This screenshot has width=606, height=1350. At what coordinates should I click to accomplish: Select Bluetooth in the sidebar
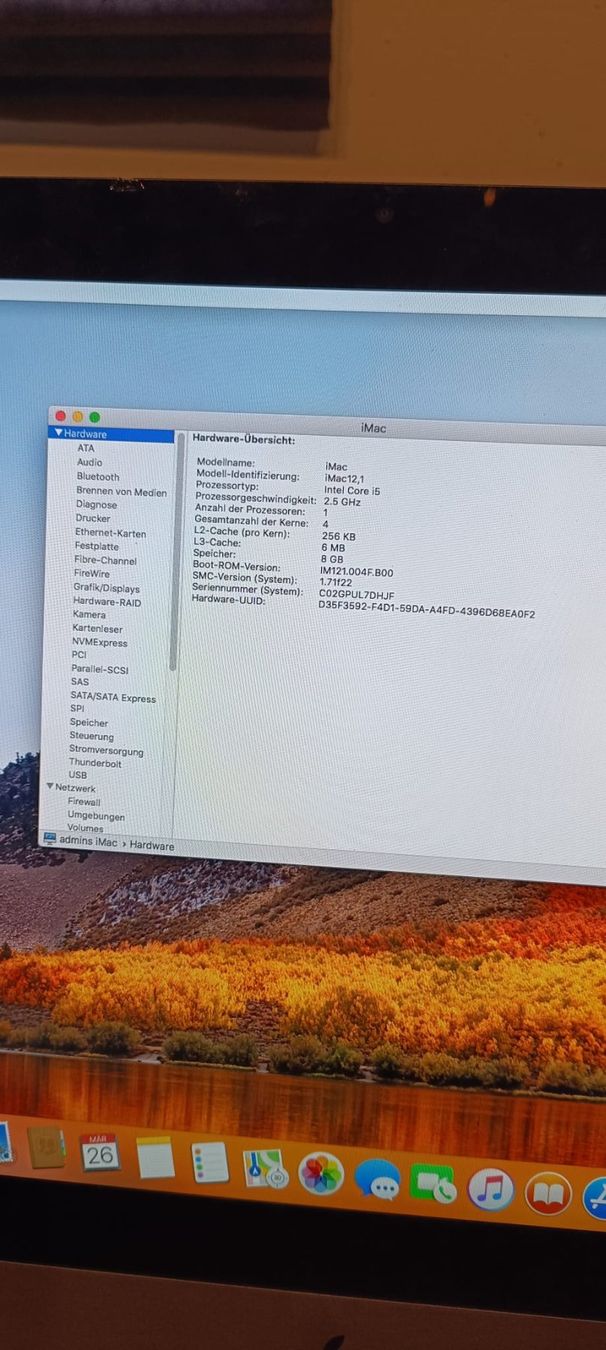97,477
